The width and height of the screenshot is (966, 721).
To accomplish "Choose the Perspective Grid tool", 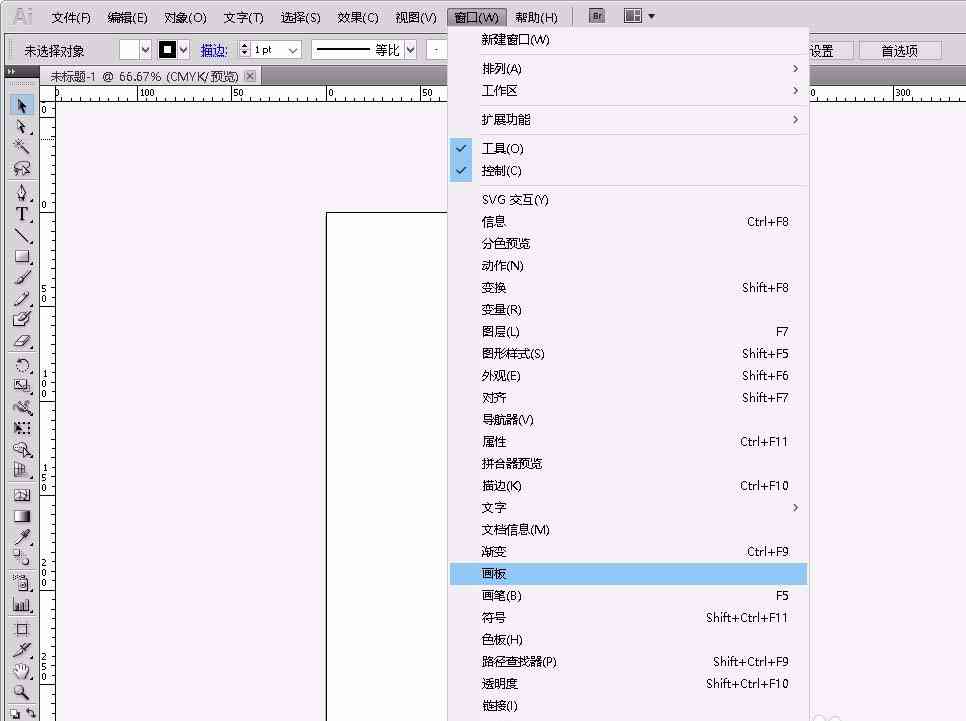I will (x=22, y=470).
